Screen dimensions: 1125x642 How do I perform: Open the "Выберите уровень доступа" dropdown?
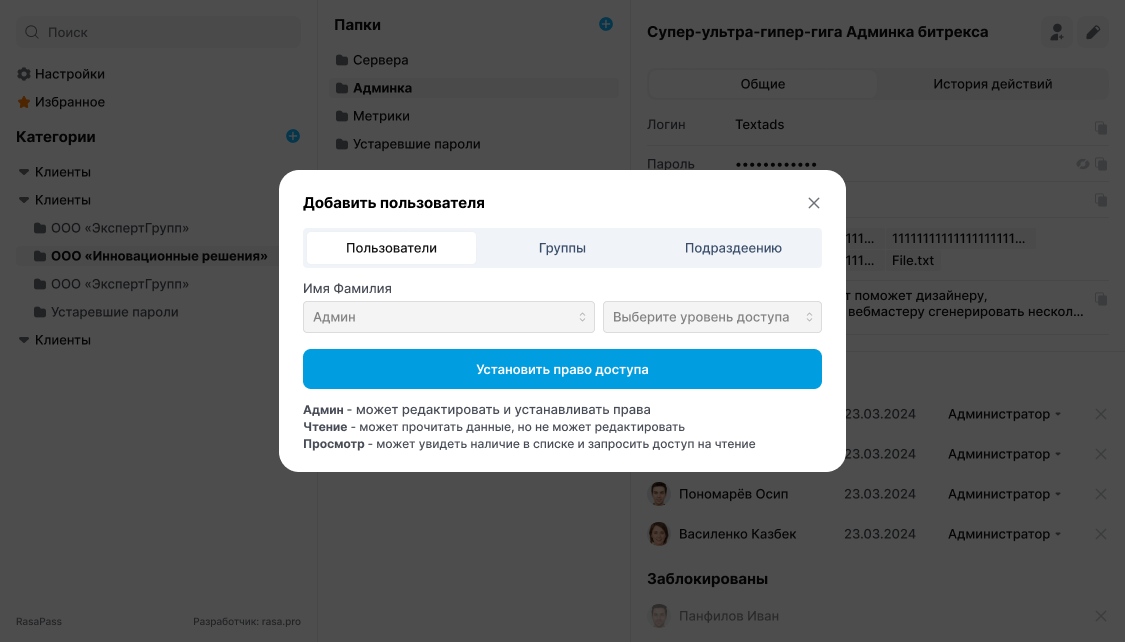click(x=712, y=315)
